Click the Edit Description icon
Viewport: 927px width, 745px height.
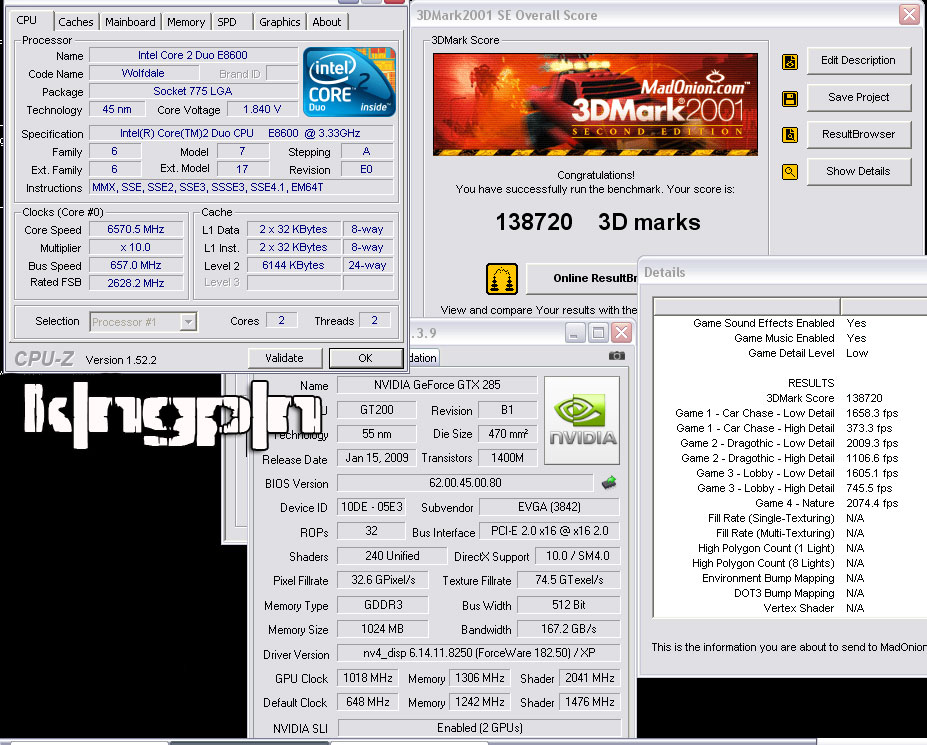click(x=790, y=61)
